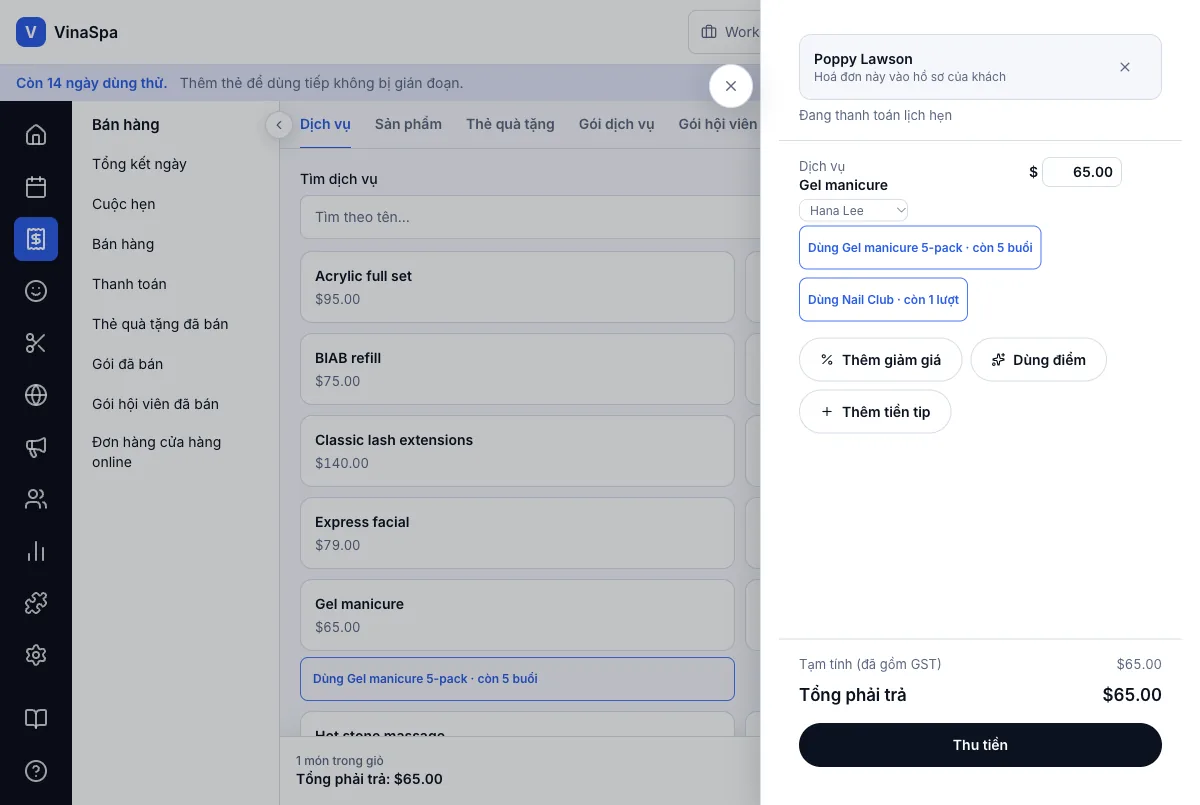Switch to the Sản phẩm tab
The width and height of the screenshot is (1200, 805).
(x=408, y=125)
